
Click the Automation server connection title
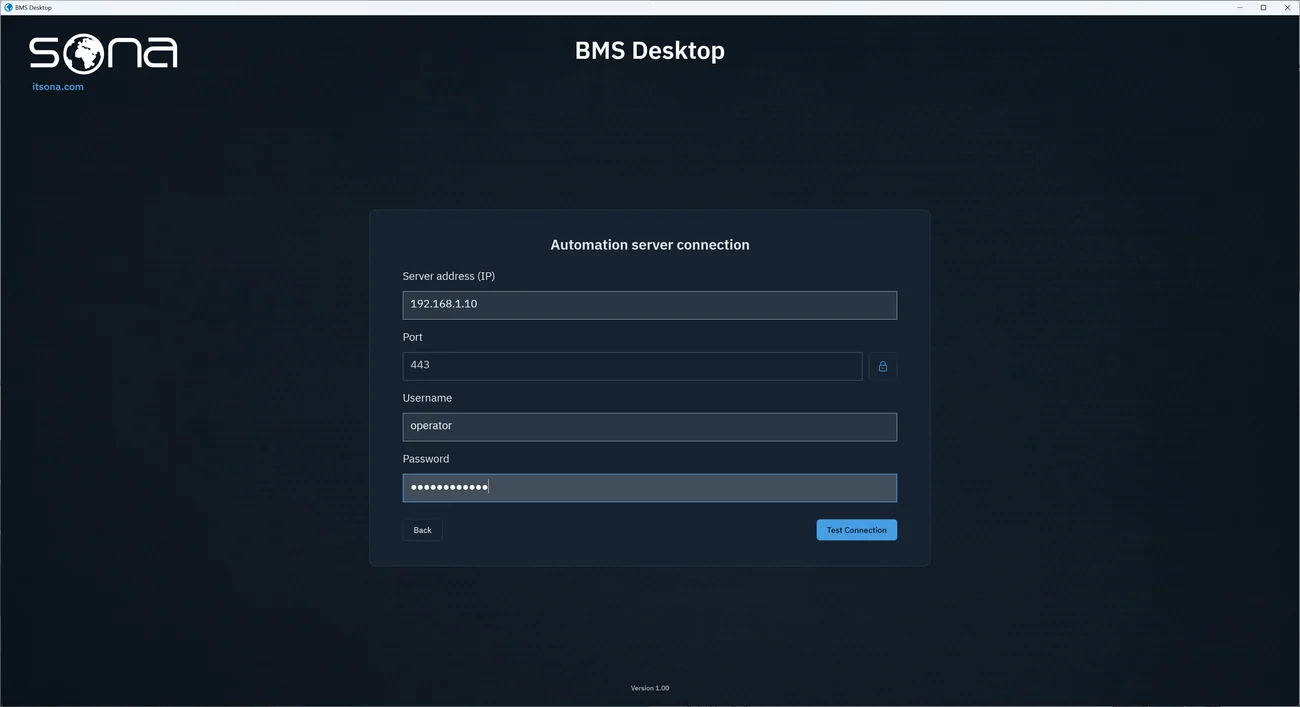click(650, 245)
